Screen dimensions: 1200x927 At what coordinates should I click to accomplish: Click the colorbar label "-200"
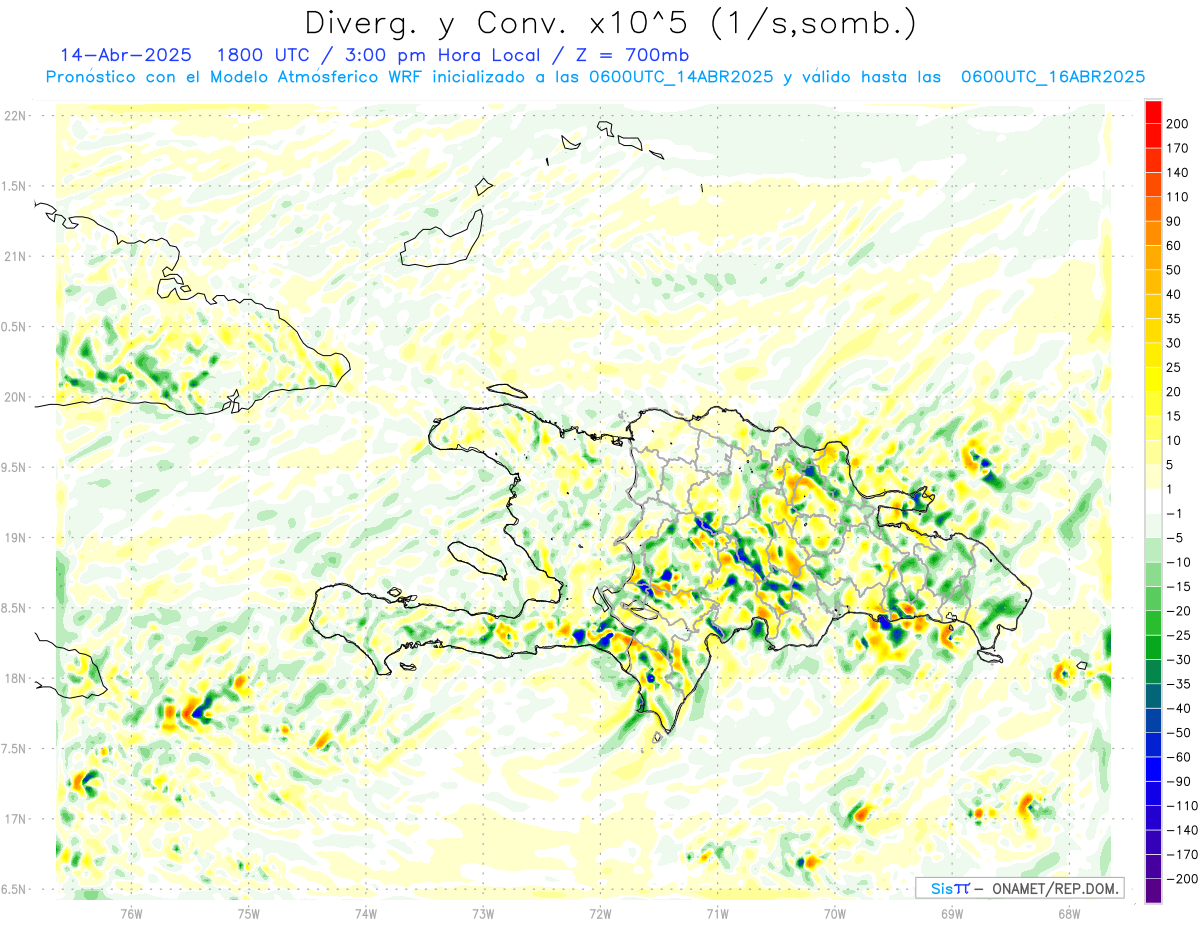(1180, 879)
